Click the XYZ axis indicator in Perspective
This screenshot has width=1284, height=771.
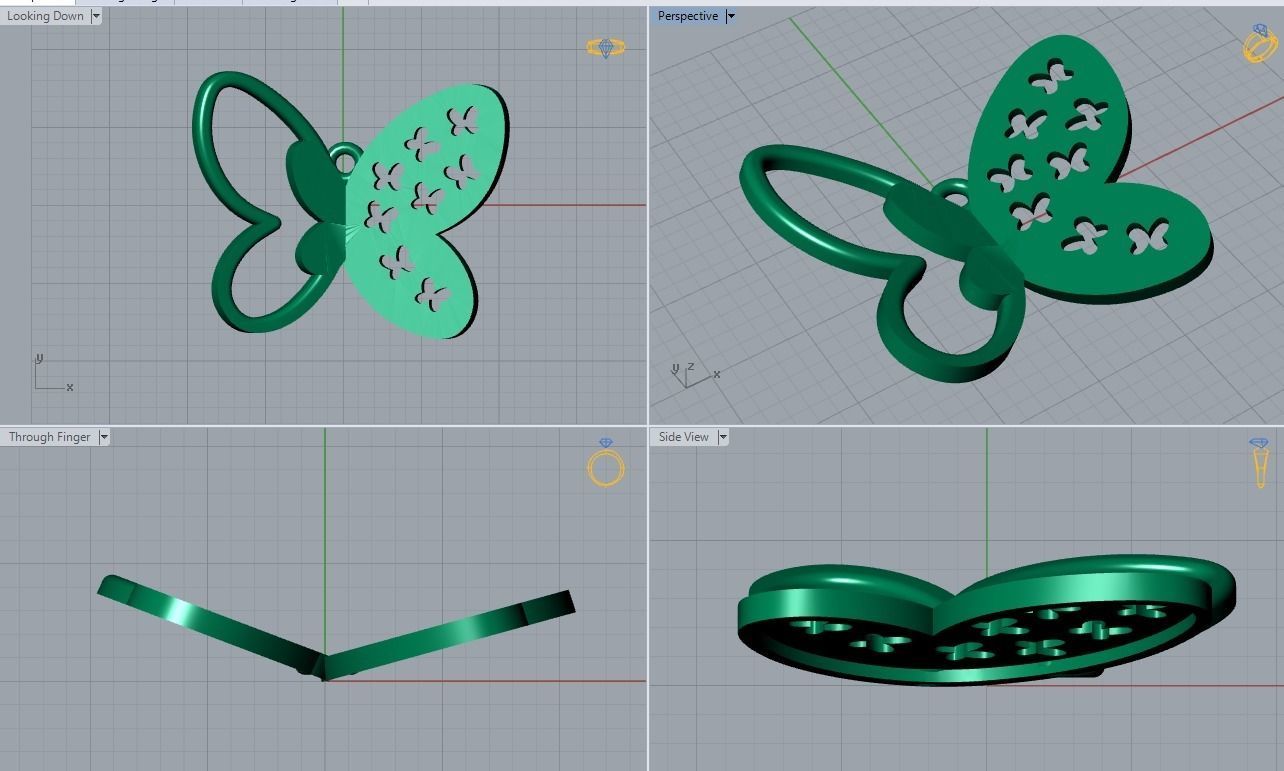(695, 374)
